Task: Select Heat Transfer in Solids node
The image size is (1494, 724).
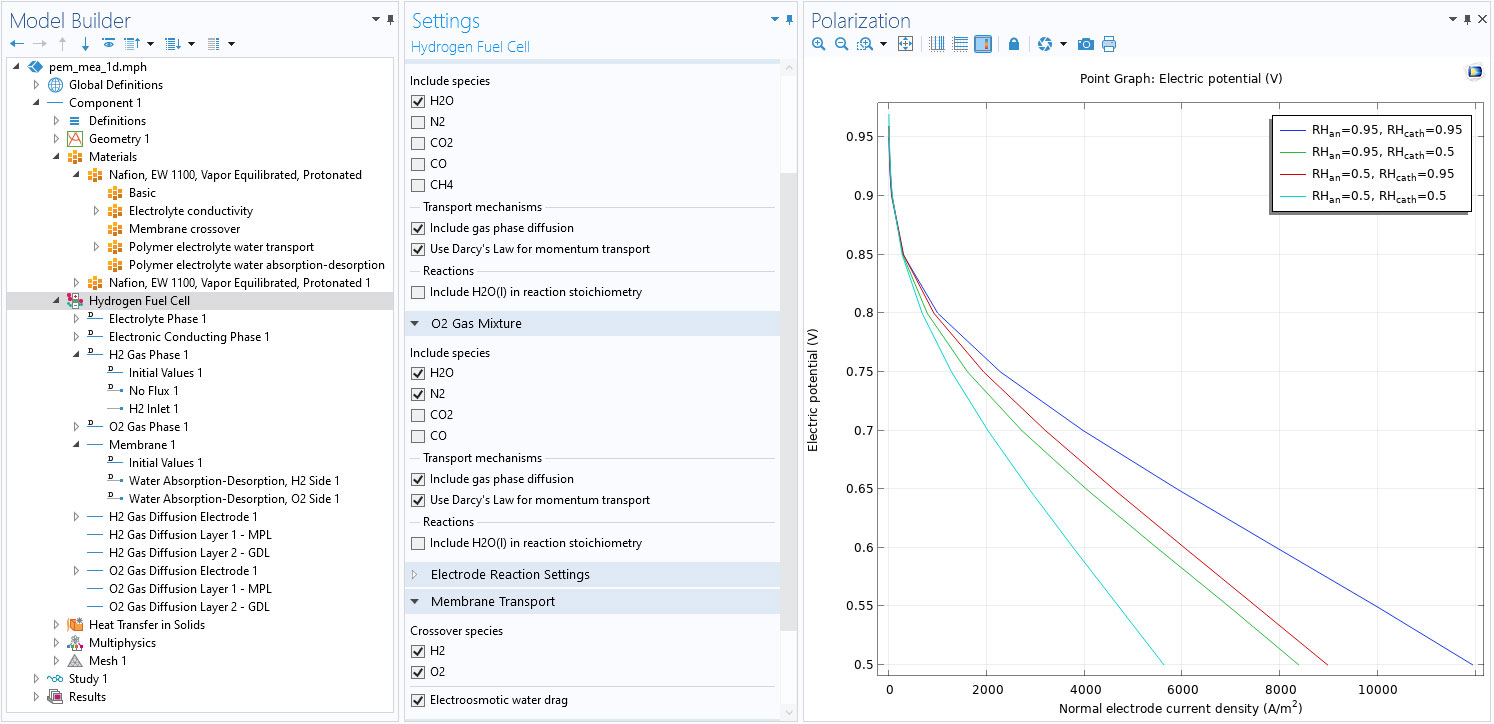Action: [x=146, y=625]
